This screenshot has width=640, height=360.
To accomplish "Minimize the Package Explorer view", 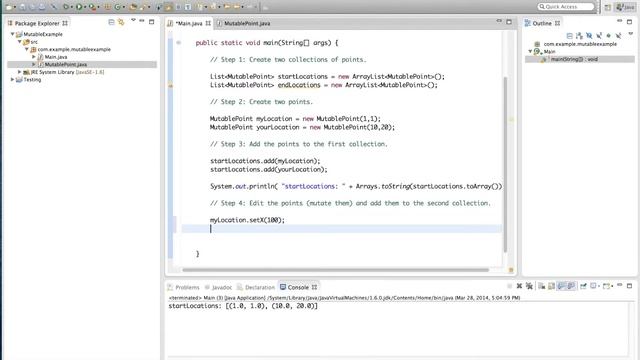I will [x=142, y=20].
